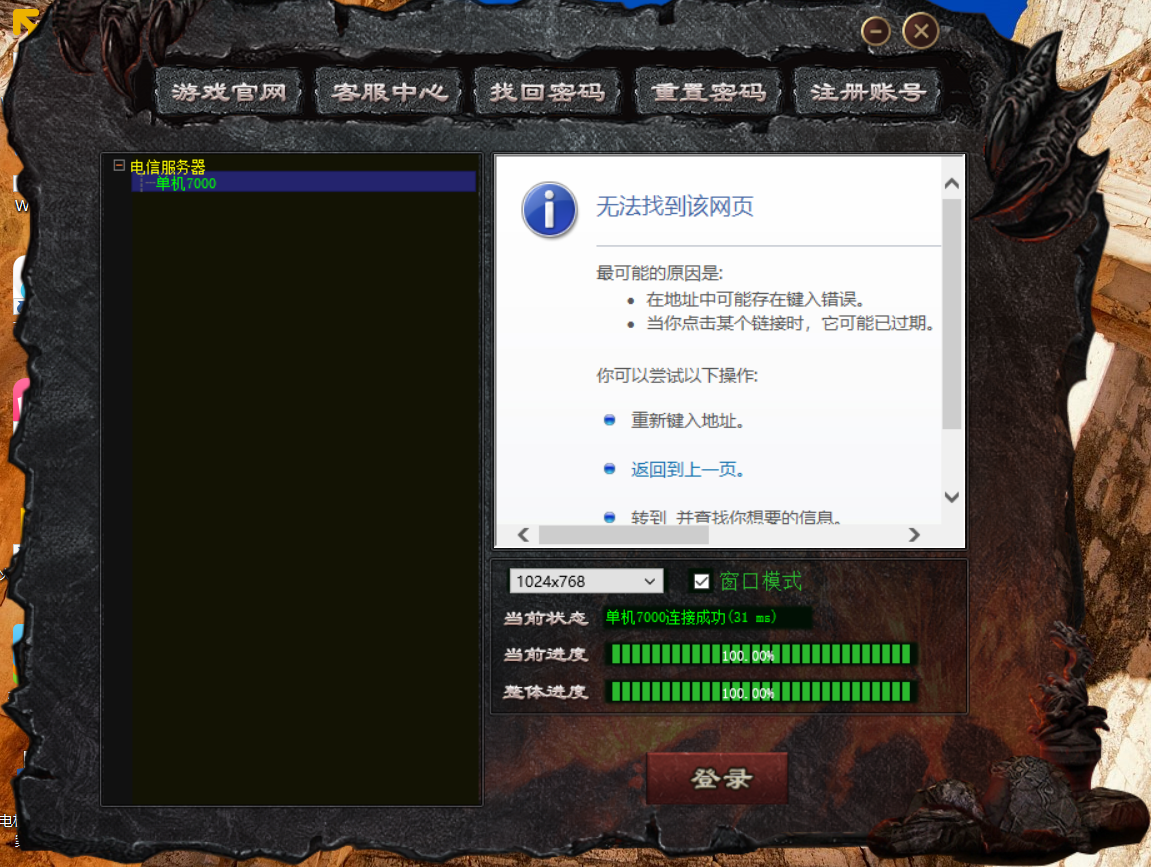
Task: Click the web panel scroll-right arrow
Action: 914,534
